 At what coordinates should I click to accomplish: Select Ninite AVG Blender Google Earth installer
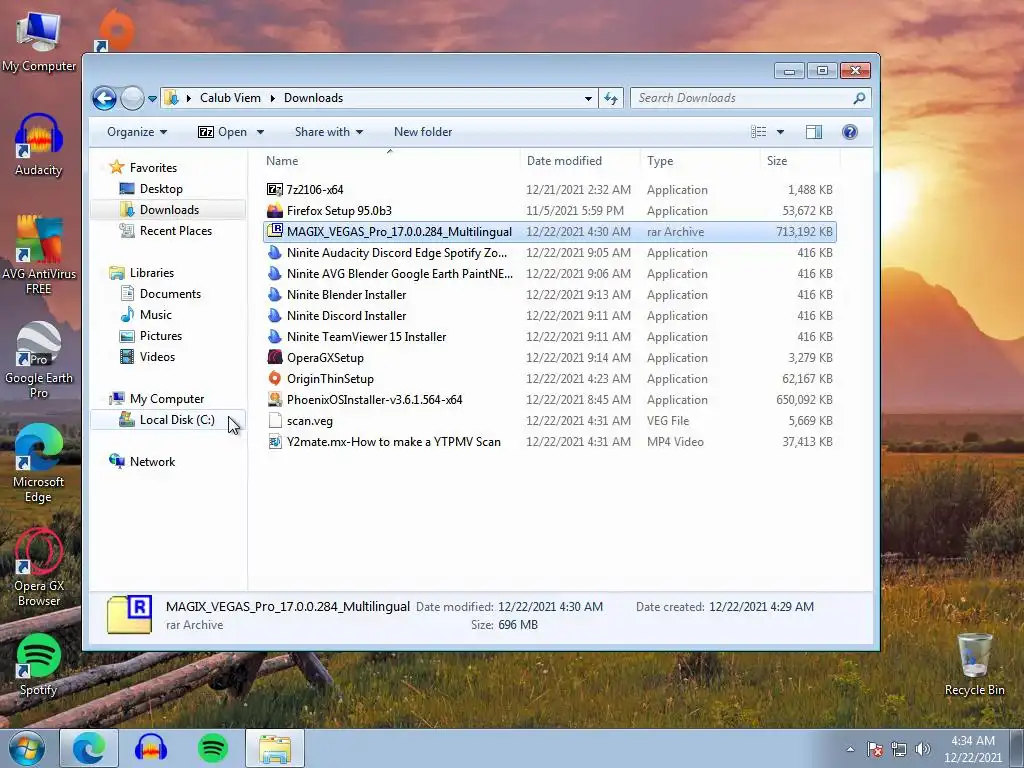(400, 274)
